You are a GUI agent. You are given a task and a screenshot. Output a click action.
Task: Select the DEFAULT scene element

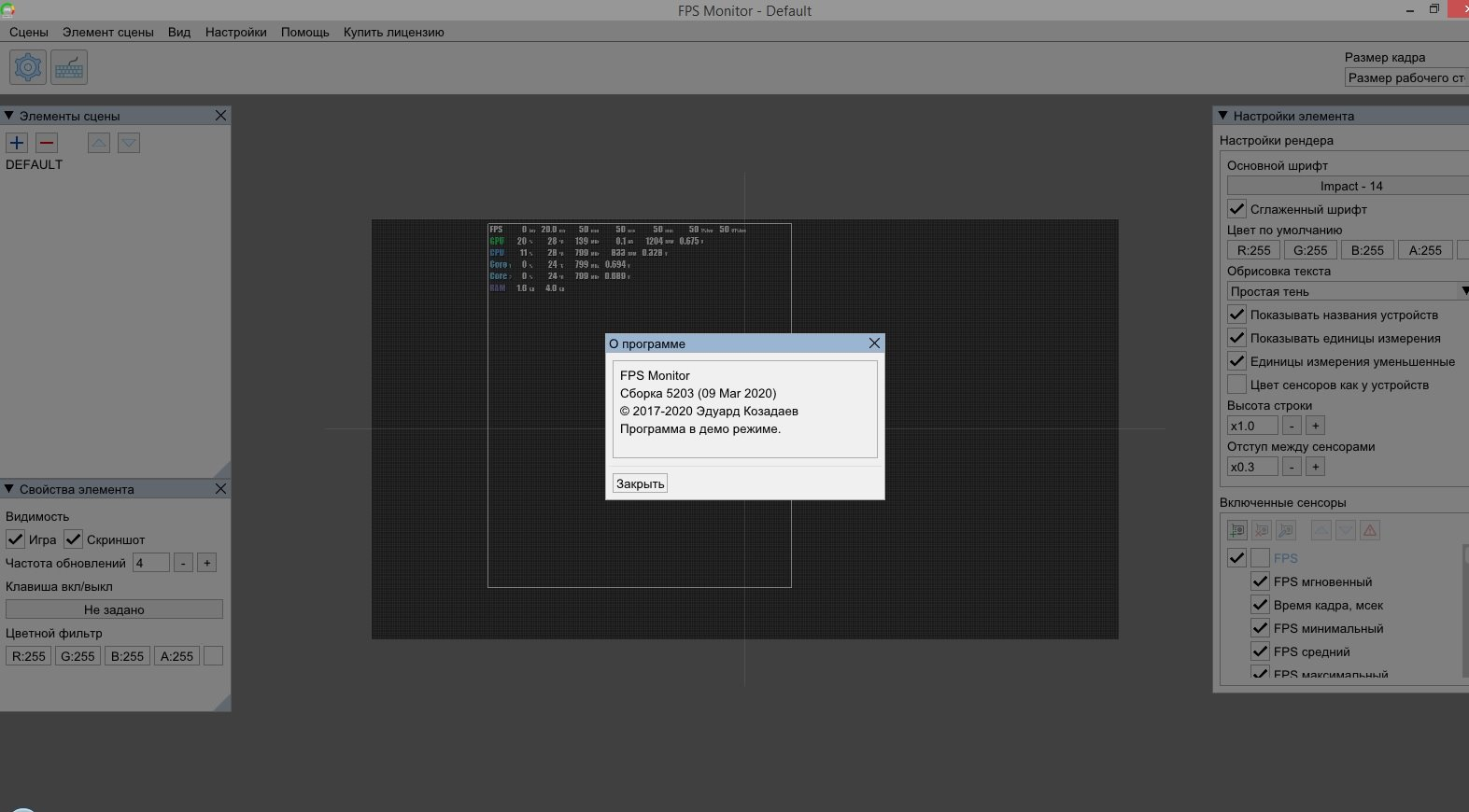pyautogui.click(x=35, y=164)
